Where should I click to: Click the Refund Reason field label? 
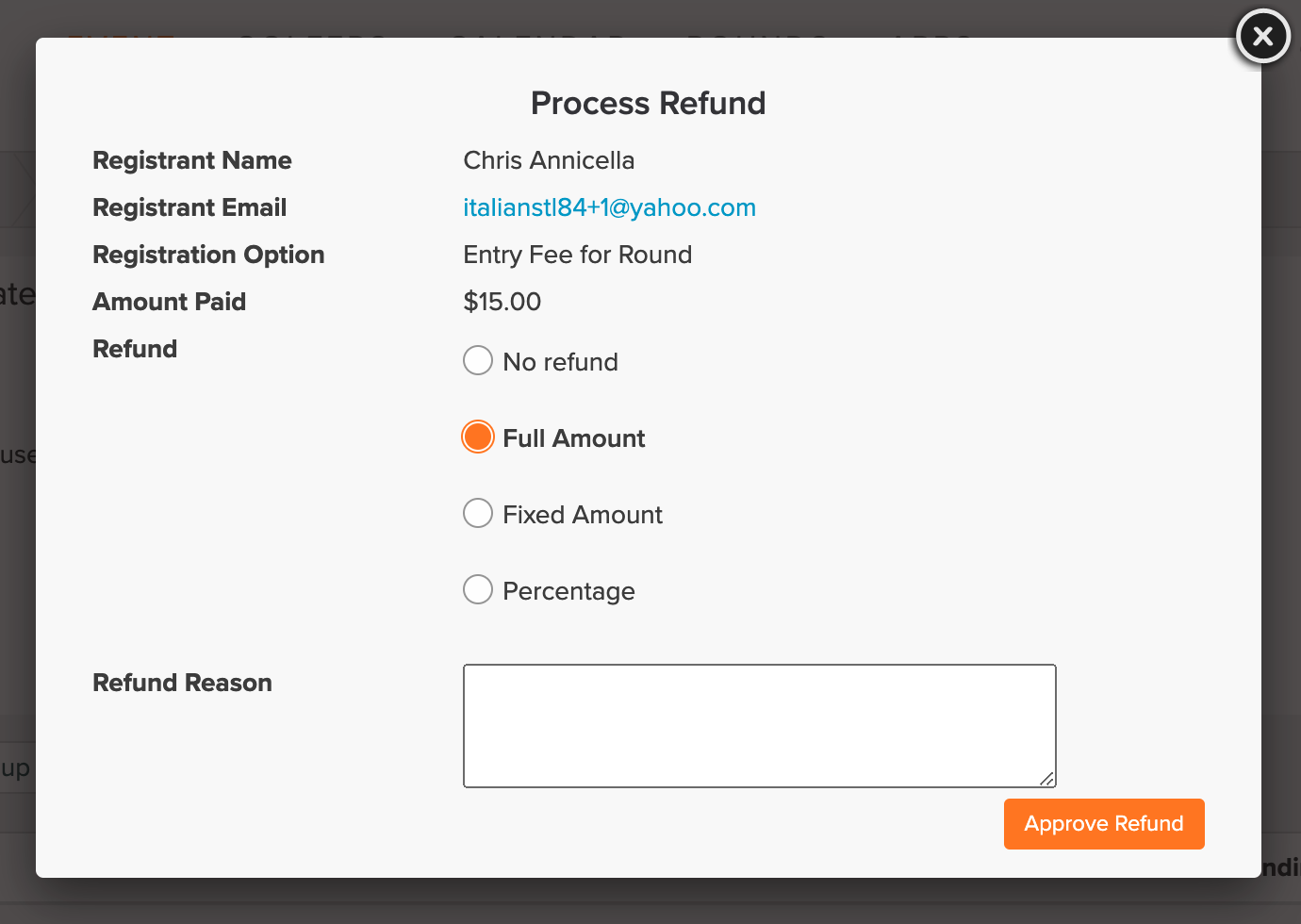click(x=183, y=683)
